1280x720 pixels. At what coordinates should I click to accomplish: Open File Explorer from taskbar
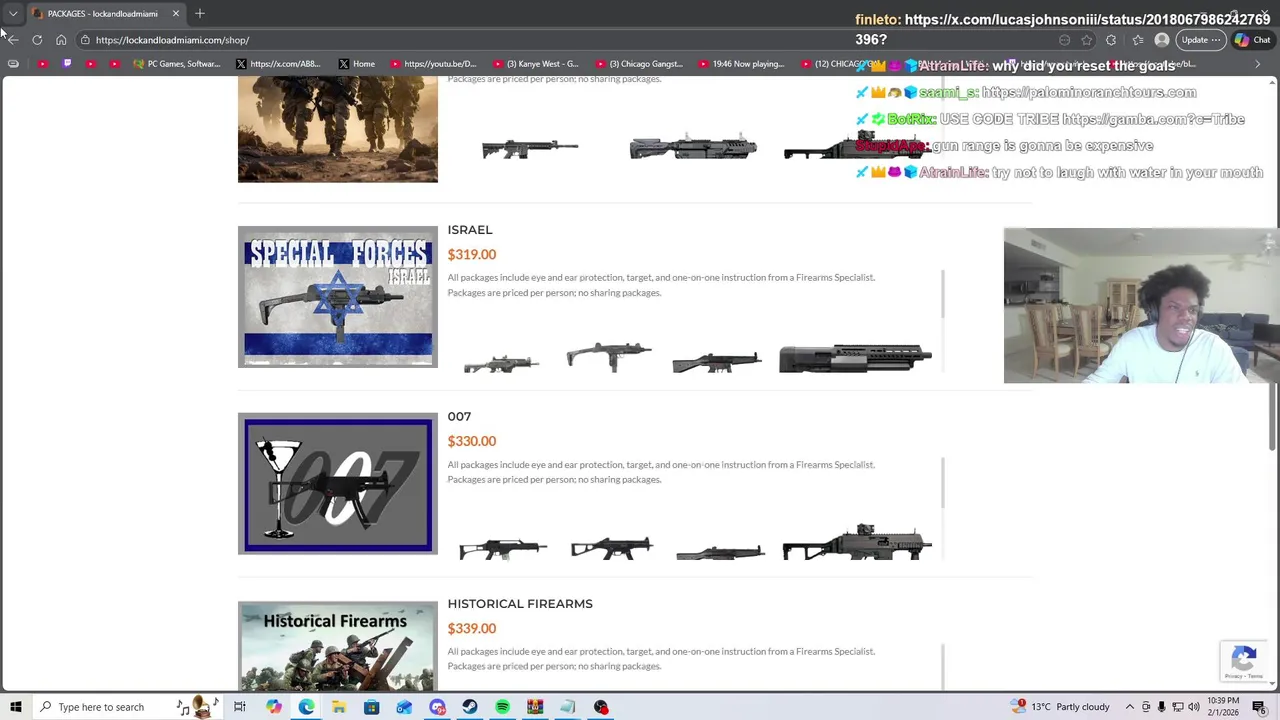(339, 707)
